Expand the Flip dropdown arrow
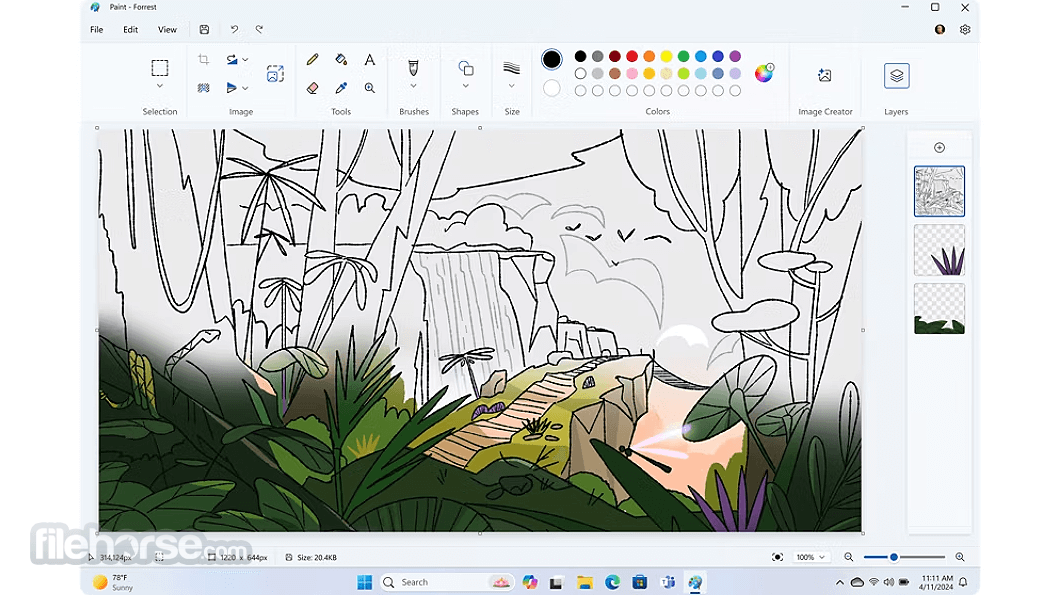Viewport: 1061px width, 595px height. pyautogui.click(x=245, y=88)
